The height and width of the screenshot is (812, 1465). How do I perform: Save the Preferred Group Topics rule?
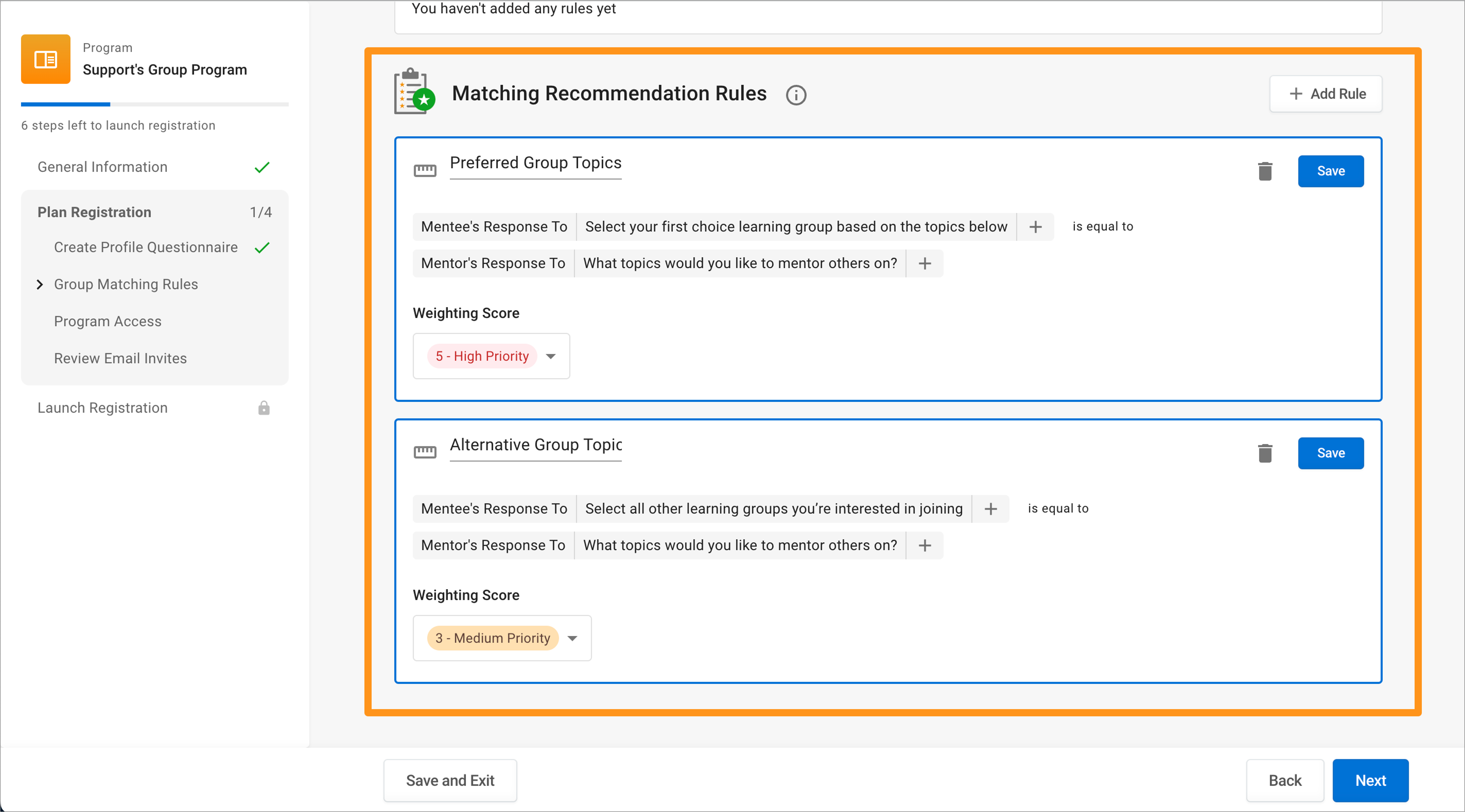(x=1331, y=171)
